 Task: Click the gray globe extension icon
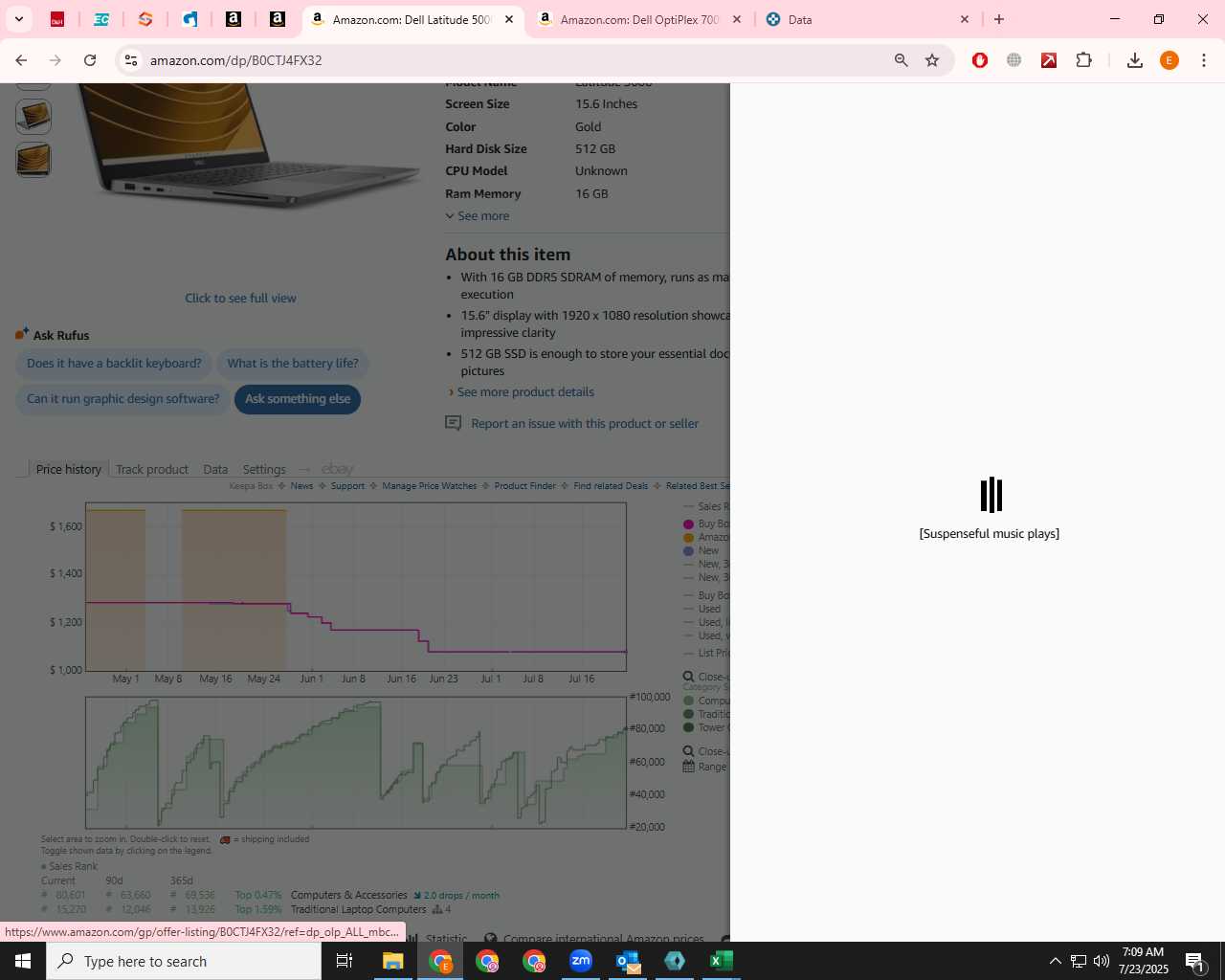coord(1013,60)
